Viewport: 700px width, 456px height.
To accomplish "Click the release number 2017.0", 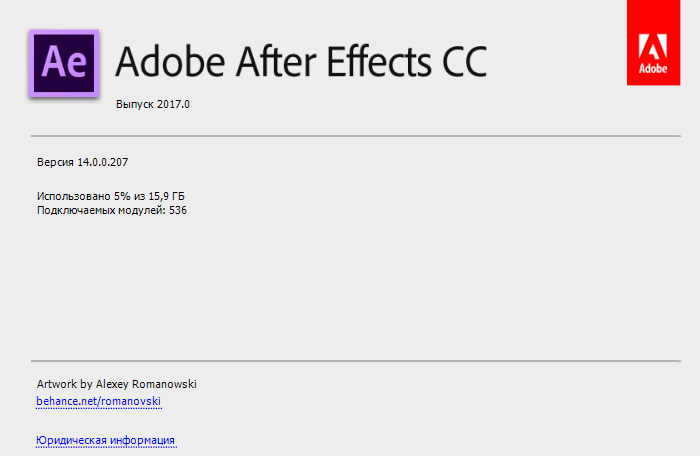I will (x=174, y=104).
